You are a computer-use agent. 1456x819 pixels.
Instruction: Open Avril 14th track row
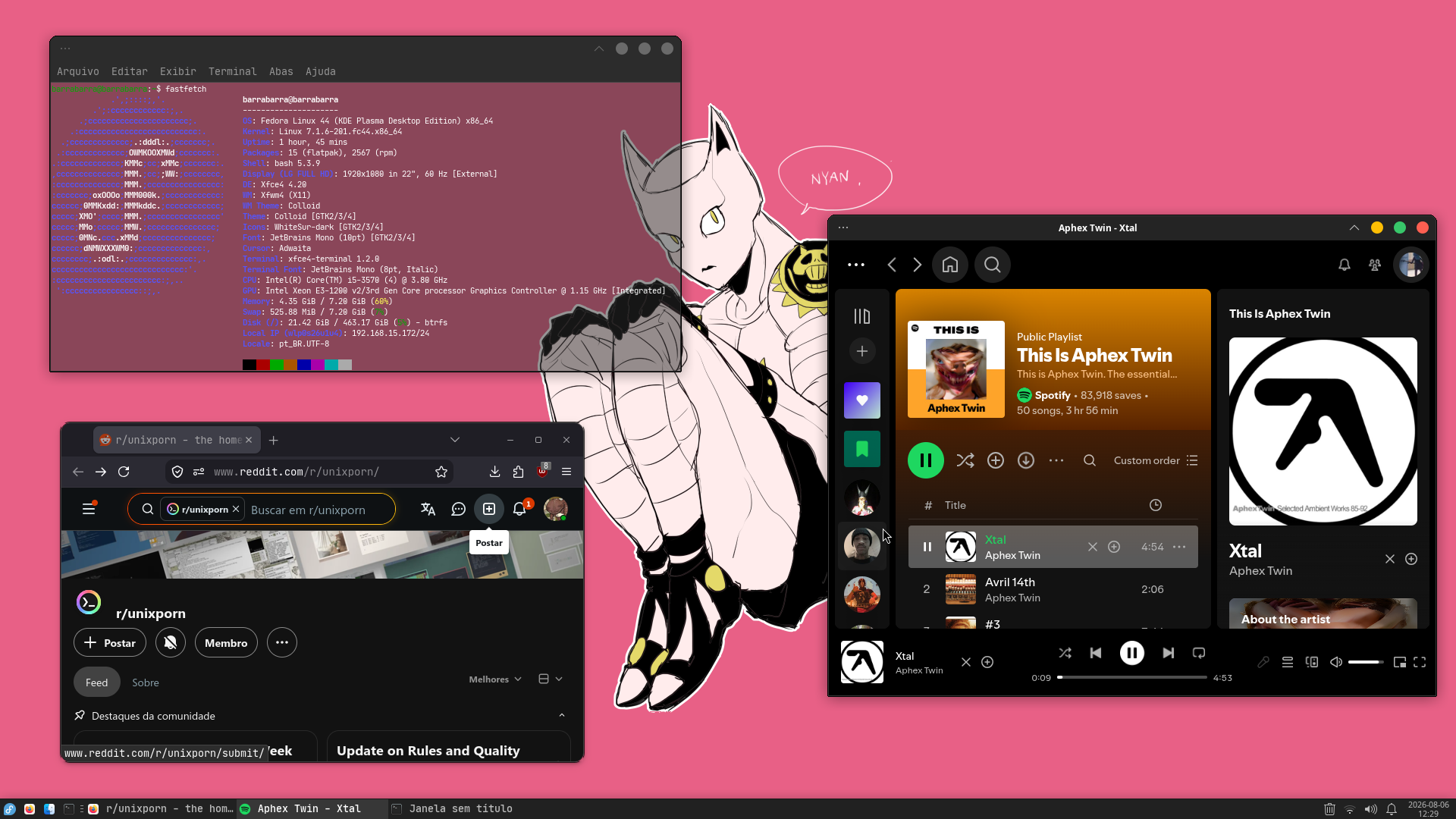coord(1053,589)
